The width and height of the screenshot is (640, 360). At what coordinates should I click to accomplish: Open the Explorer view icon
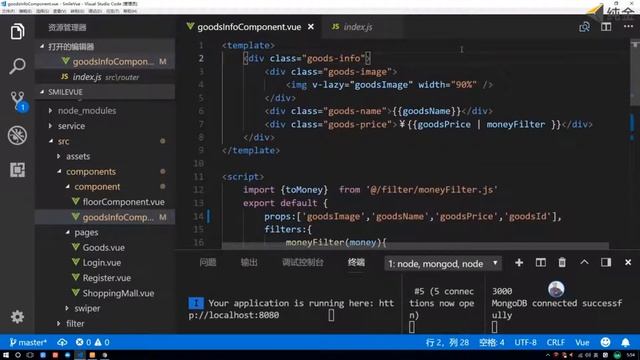pos(17,31)
